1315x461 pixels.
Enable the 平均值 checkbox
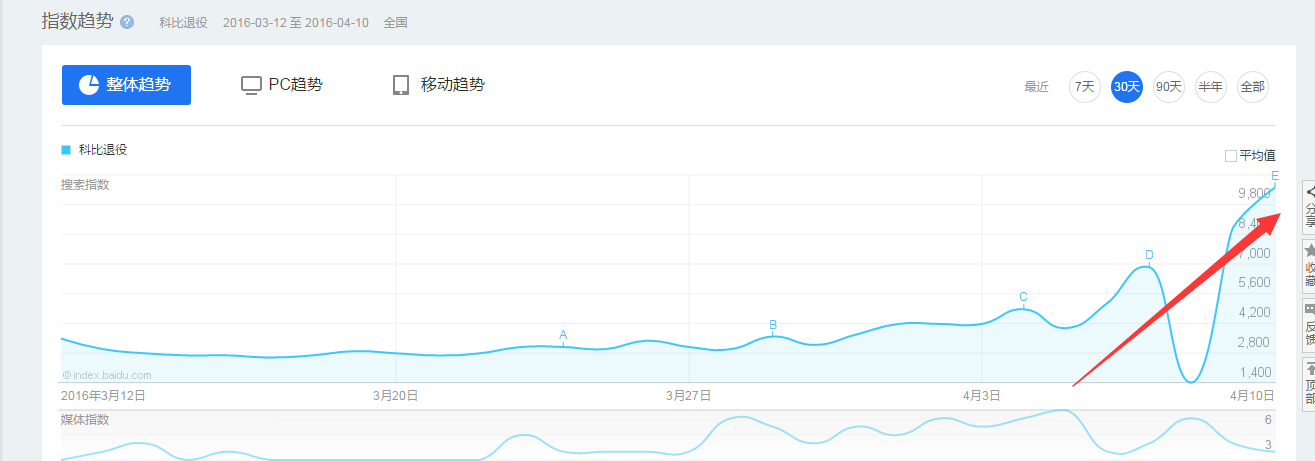click(x=1231, y=155)
